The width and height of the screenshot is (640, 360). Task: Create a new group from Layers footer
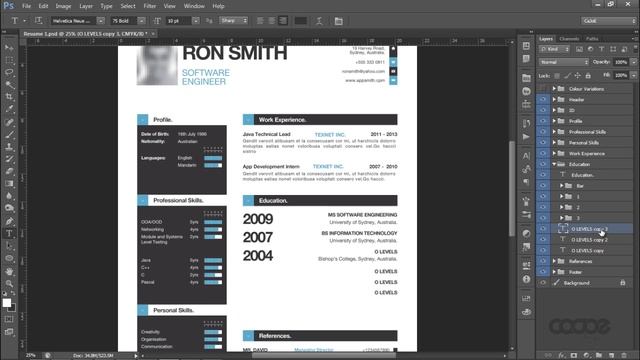599,356
